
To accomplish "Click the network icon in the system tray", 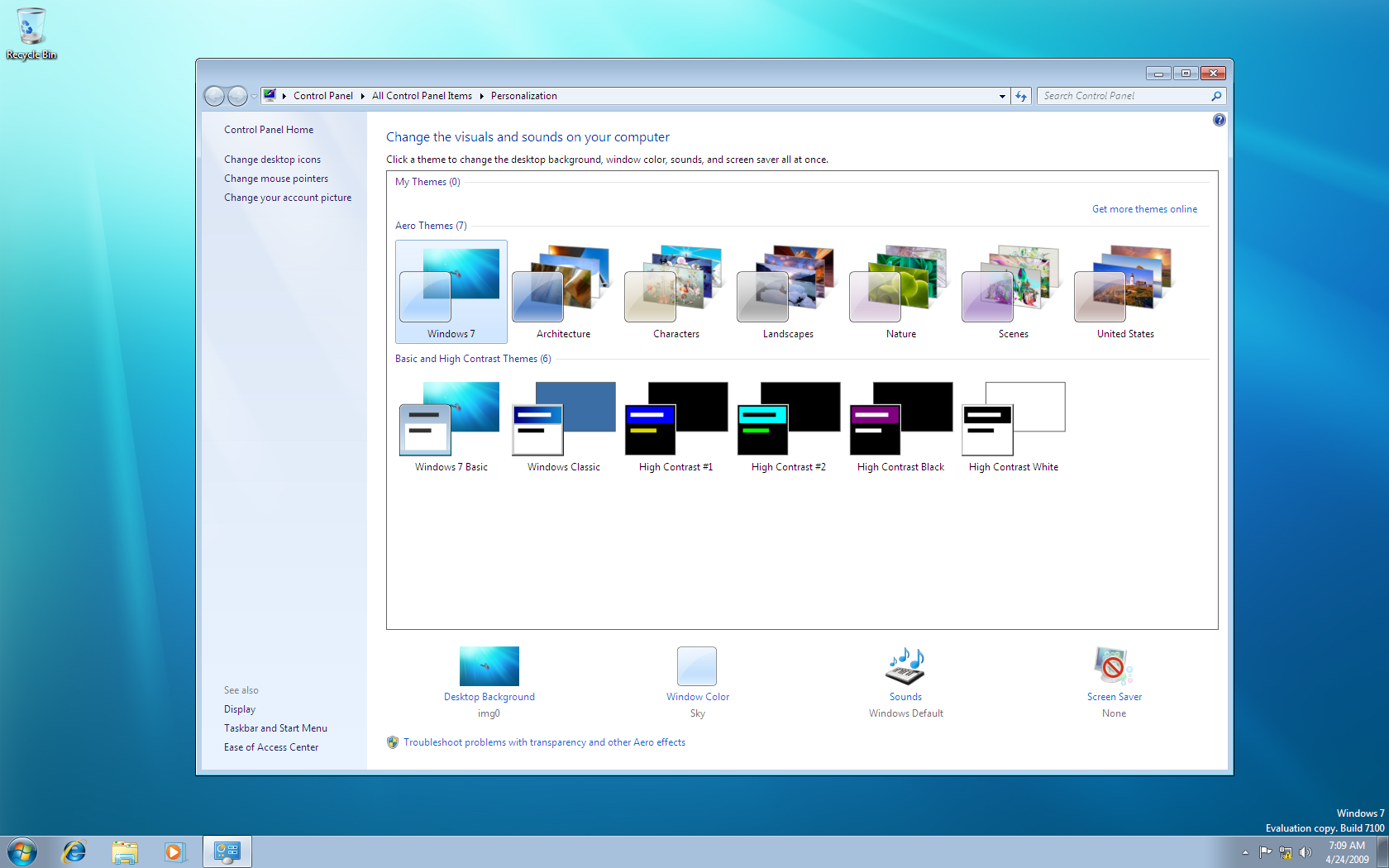I will coord(1286,851).
